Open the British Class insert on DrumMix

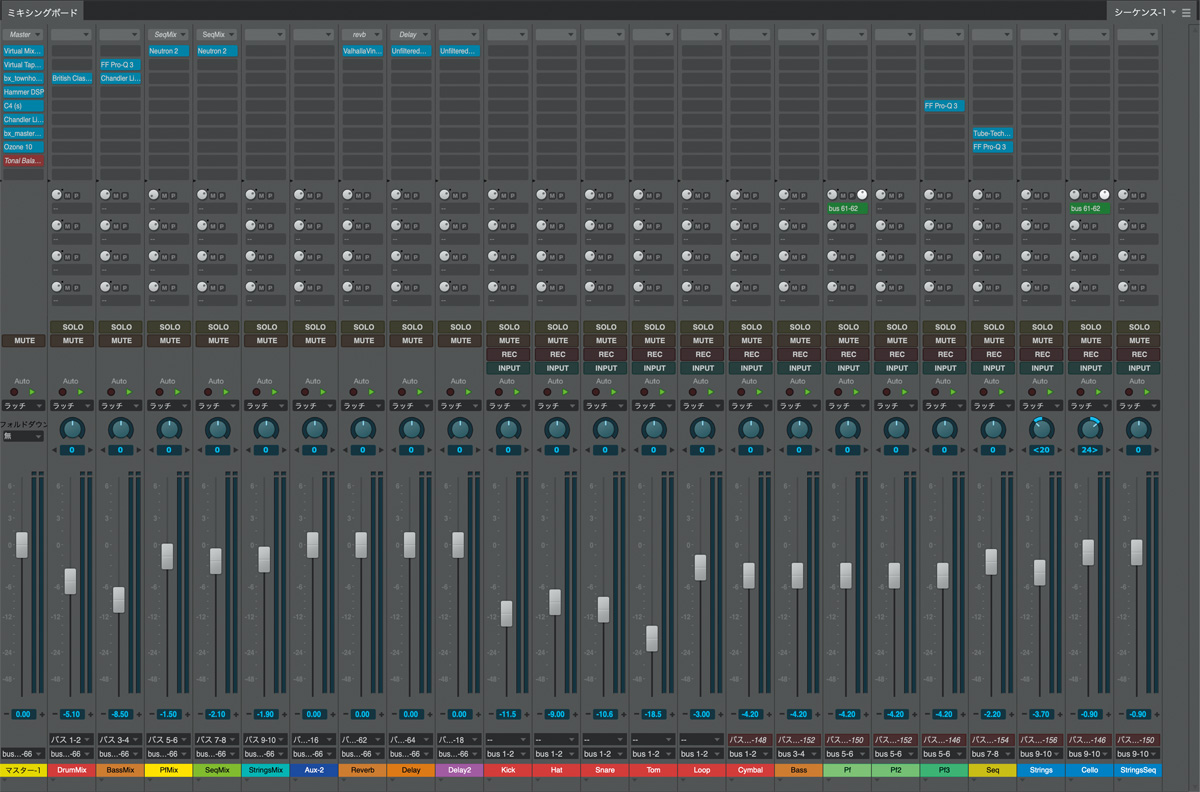click(x=72, y=78)
